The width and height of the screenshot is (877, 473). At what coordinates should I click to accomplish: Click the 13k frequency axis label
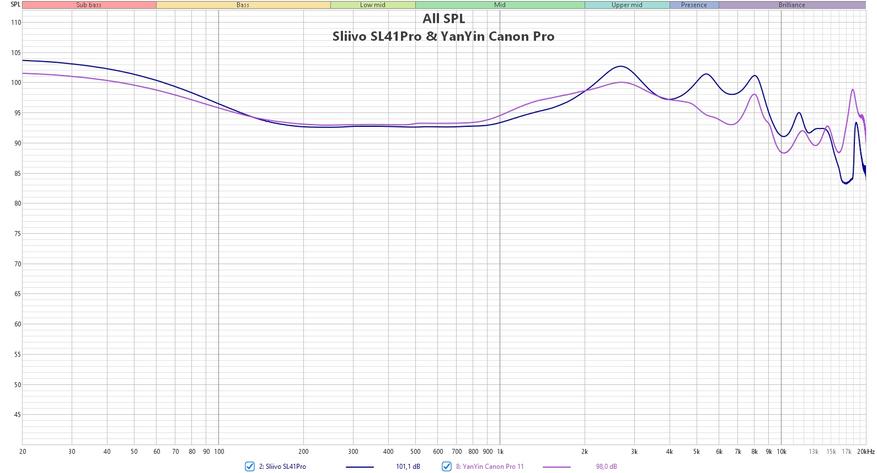(814, 451)
